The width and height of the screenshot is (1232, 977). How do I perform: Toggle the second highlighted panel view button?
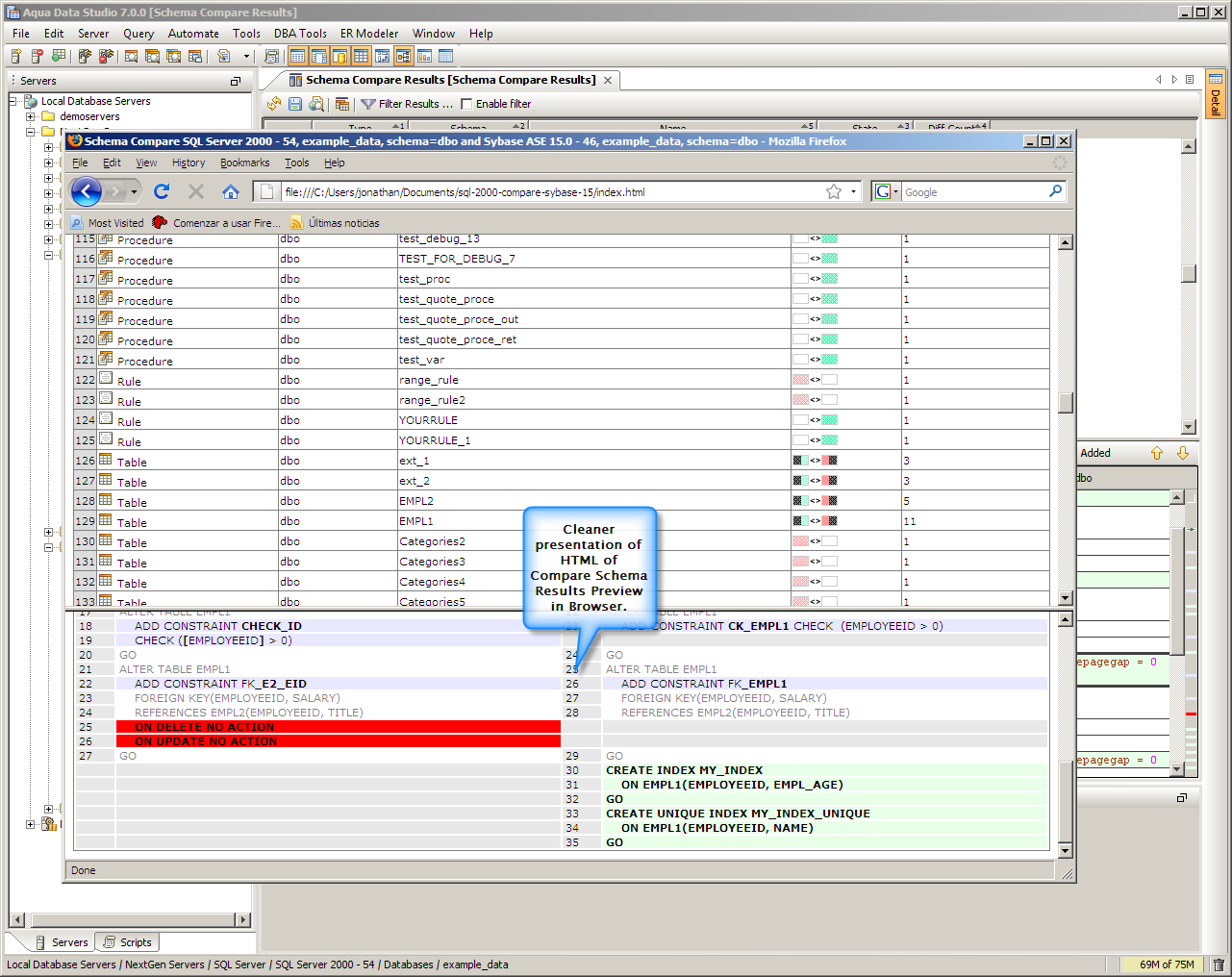click(318, 57)
